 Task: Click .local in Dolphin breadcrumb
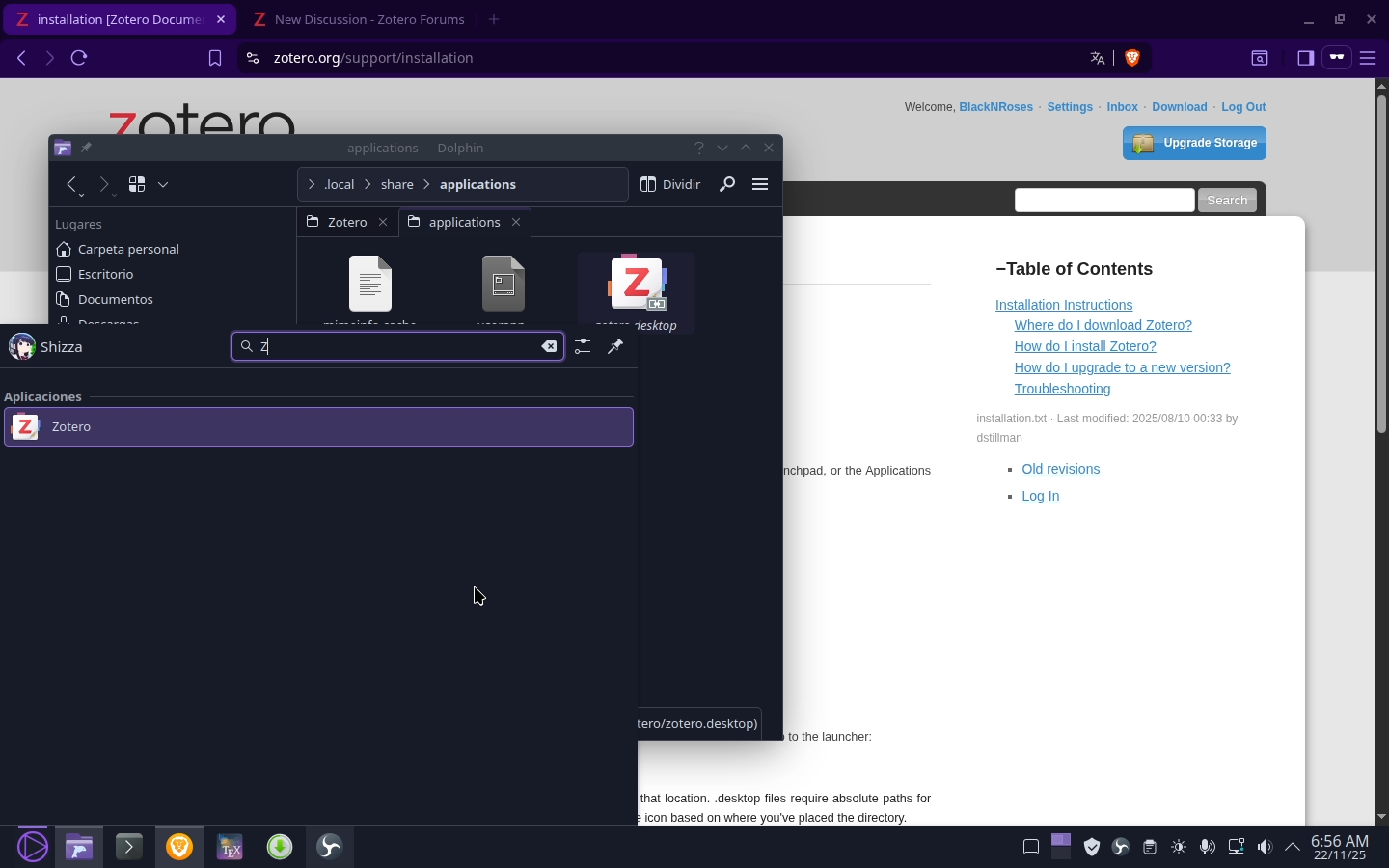[x=340, y=184]
